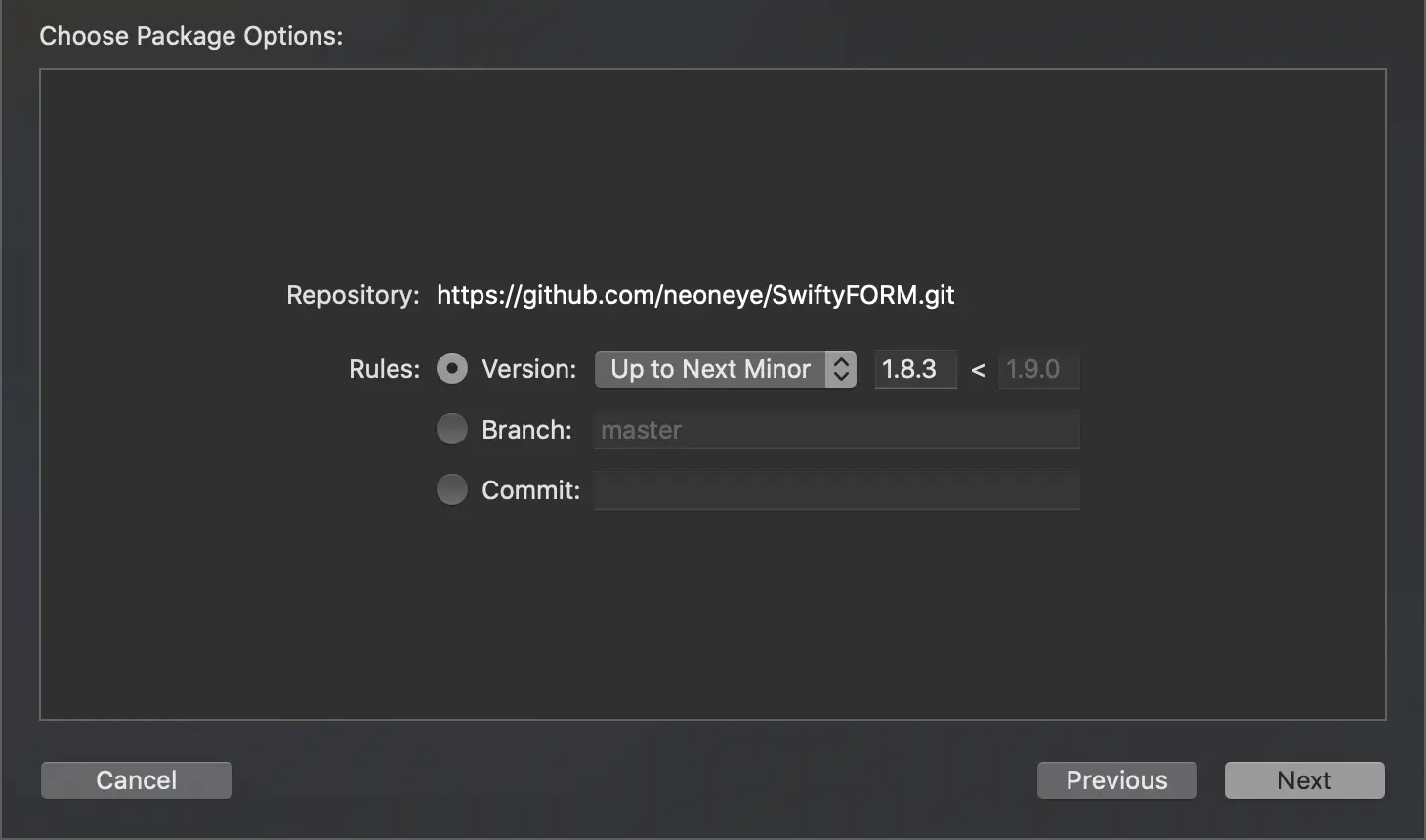The width and height of the screenshot is (1426, 840).
Task: Cancel the package options dialog
Action: (137, 780)
